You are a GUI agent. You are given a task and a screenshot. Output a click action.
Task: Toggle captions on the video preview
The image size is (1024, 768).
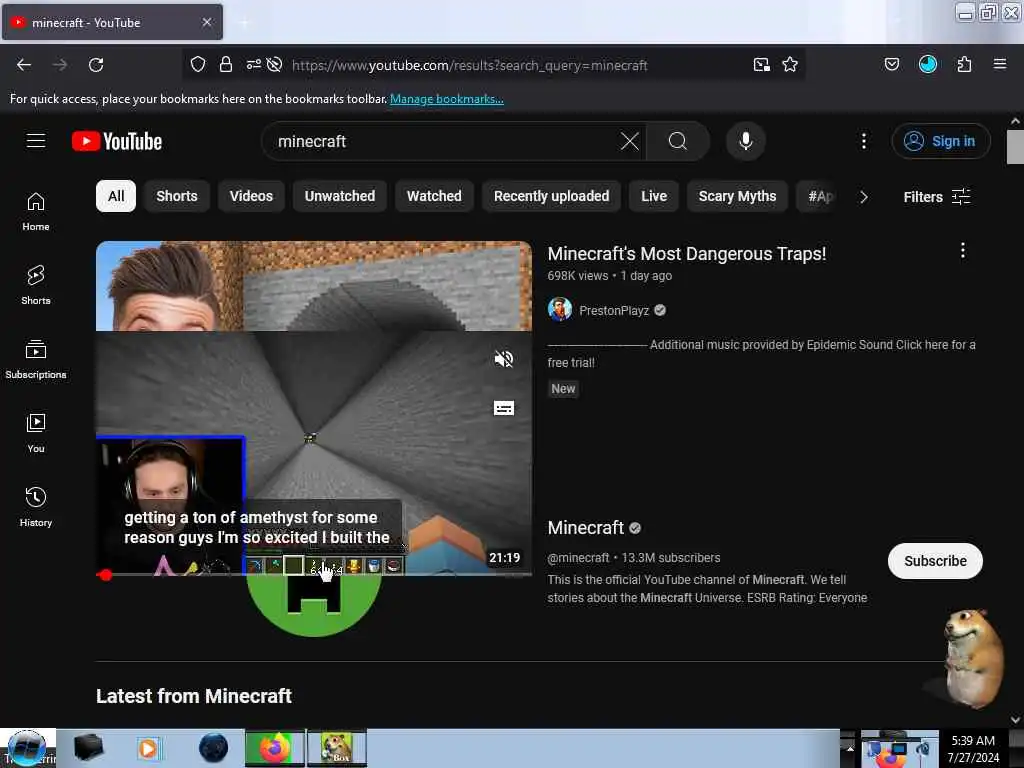coord(504,408)
